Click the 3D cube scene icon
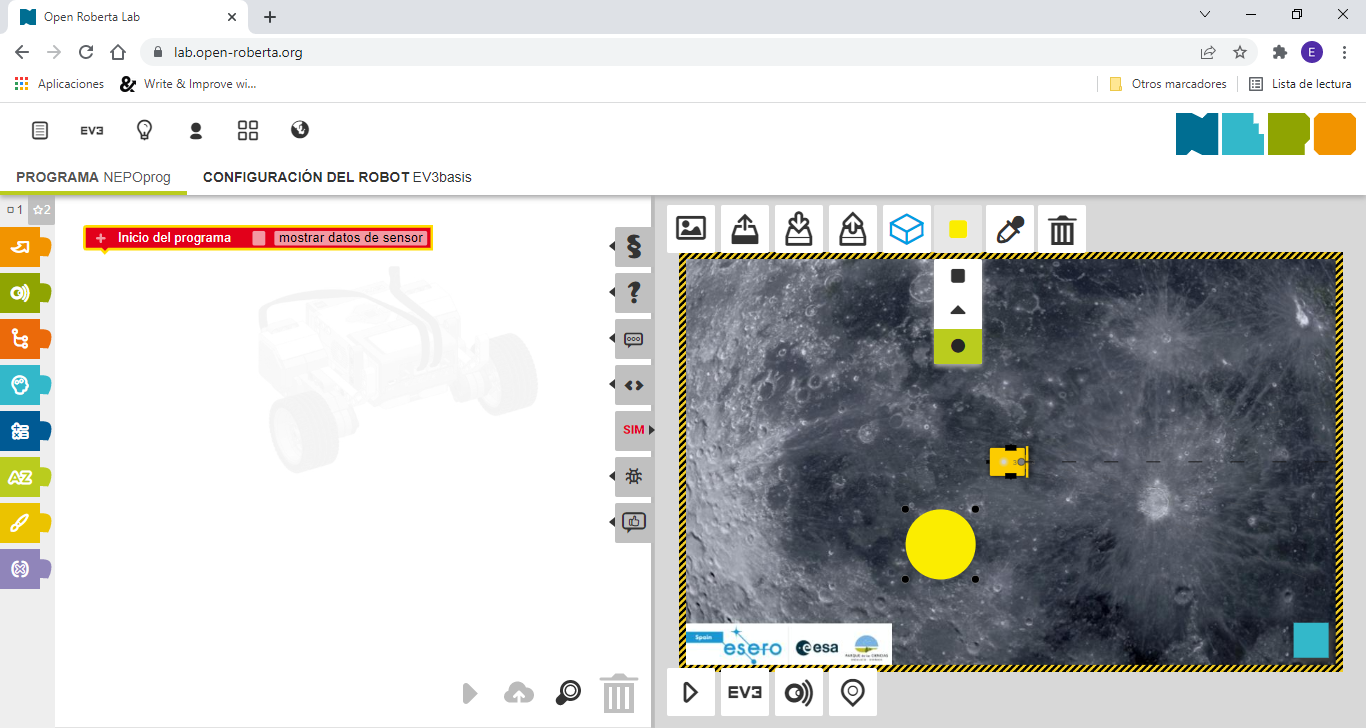This screenshot has height=728, width=1366. (905, 230)
